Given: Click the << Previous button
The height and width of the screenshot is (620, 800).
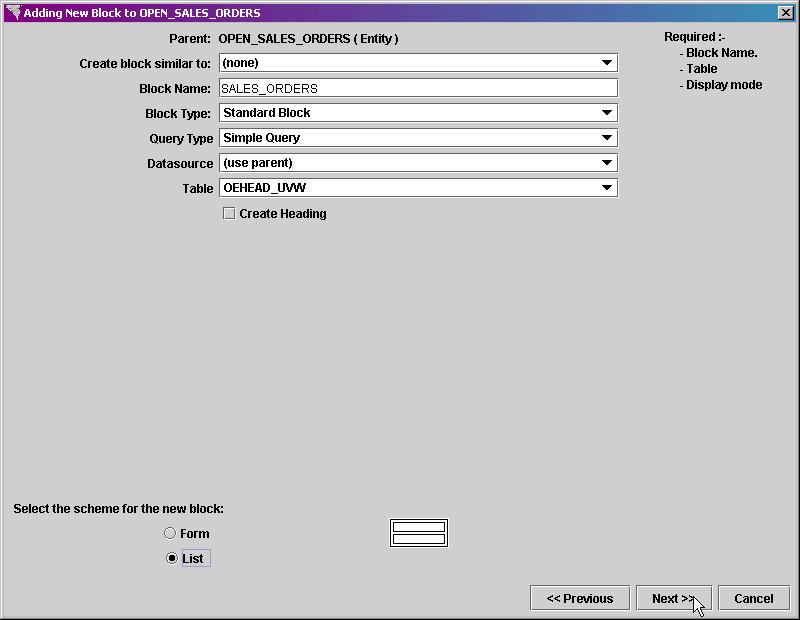Looking at the screenshot, I should 579,597.
